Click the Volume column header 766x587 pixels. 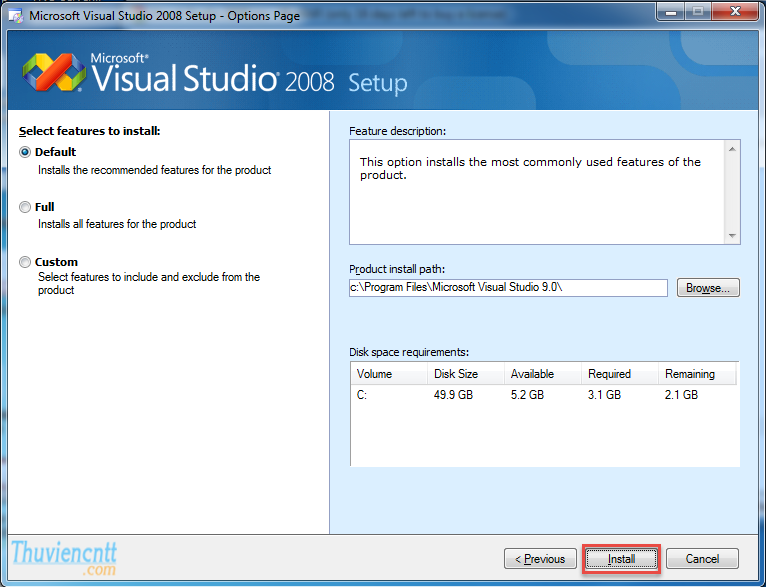389,374
